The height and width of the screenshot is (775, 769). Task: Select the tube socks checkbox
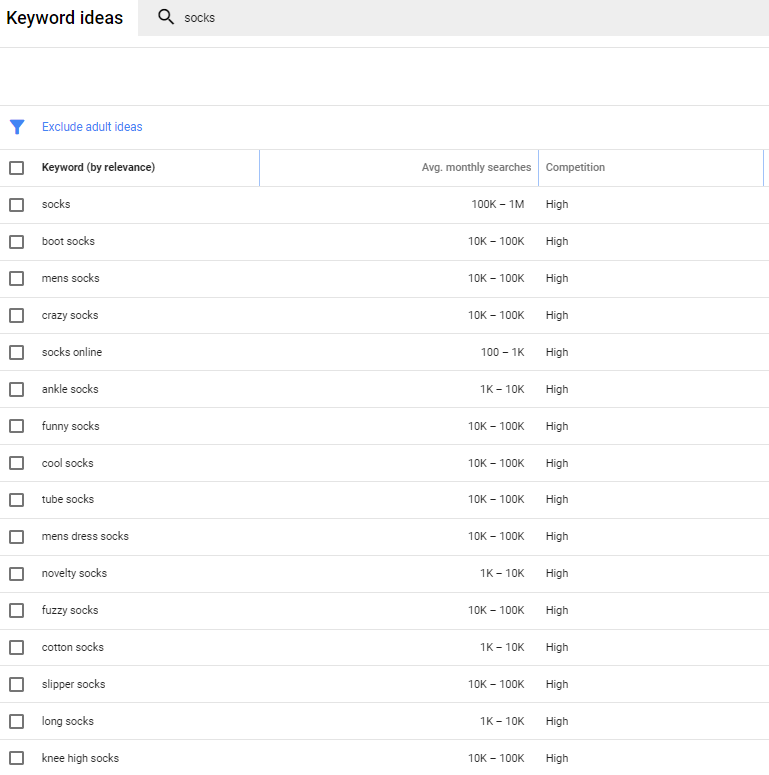pyautogui.click(x=16, y=500)
